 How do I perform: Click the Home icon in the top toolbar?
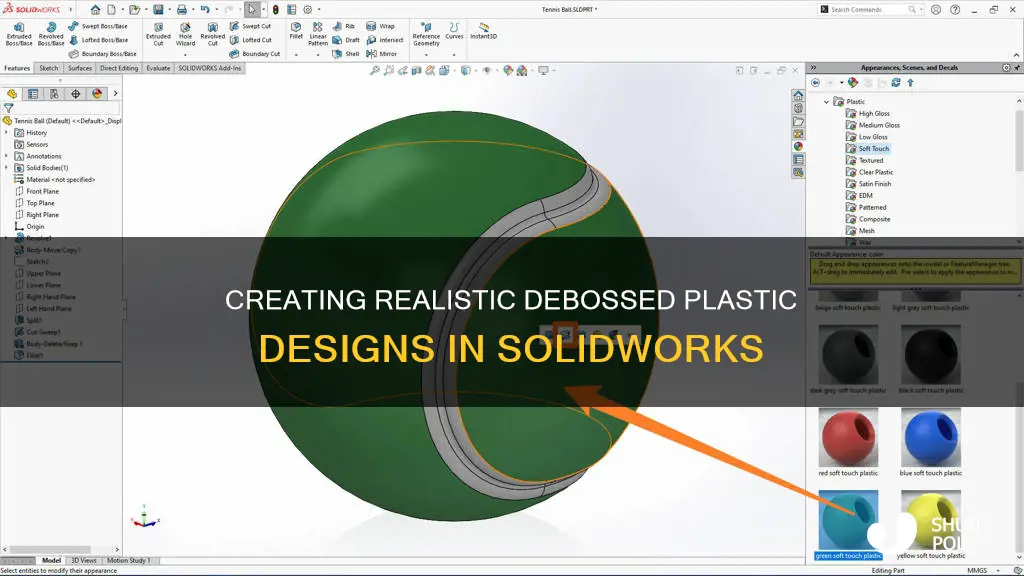95,10
